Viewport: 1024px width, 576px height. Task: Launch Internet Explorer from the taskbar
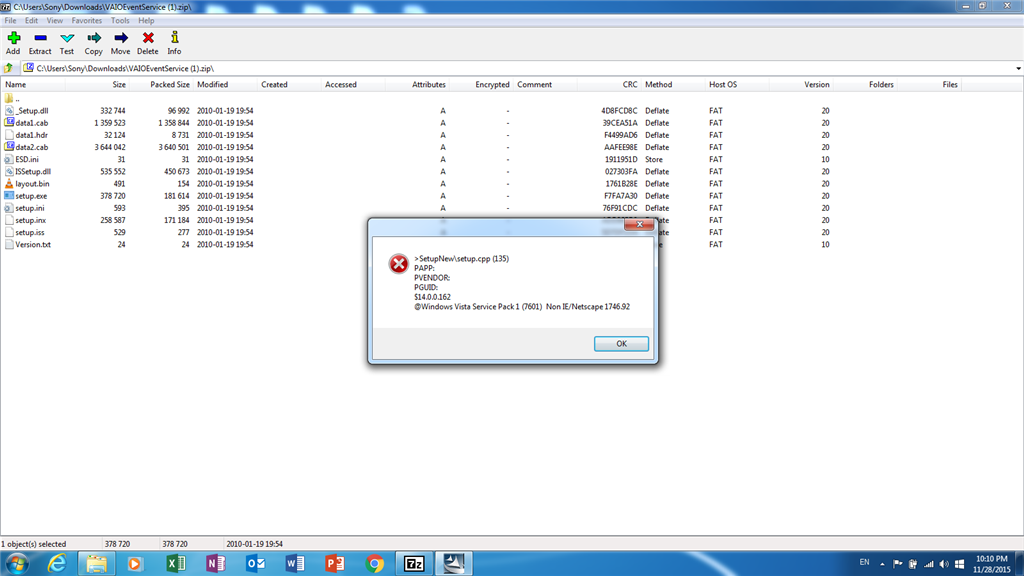(57, 563)
